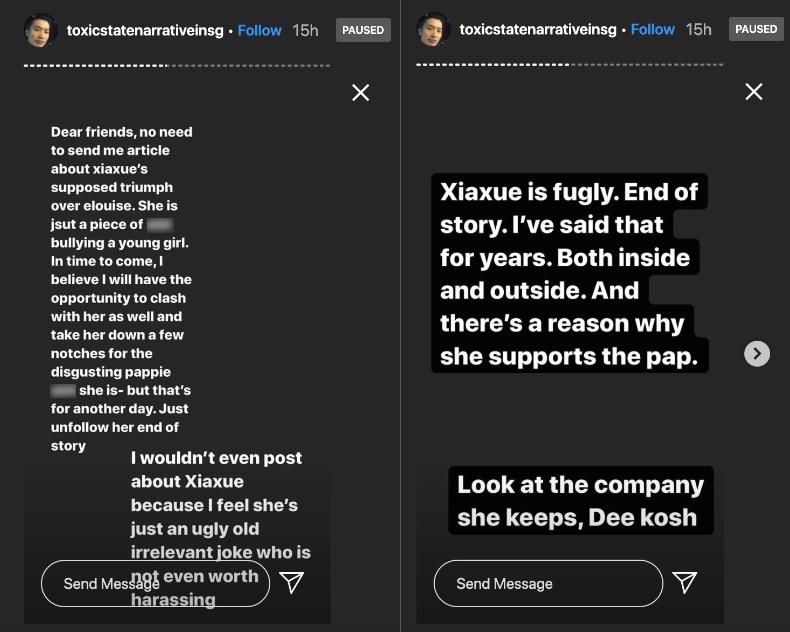Open the profile avatar in the right story header

(x=434, y=30)
